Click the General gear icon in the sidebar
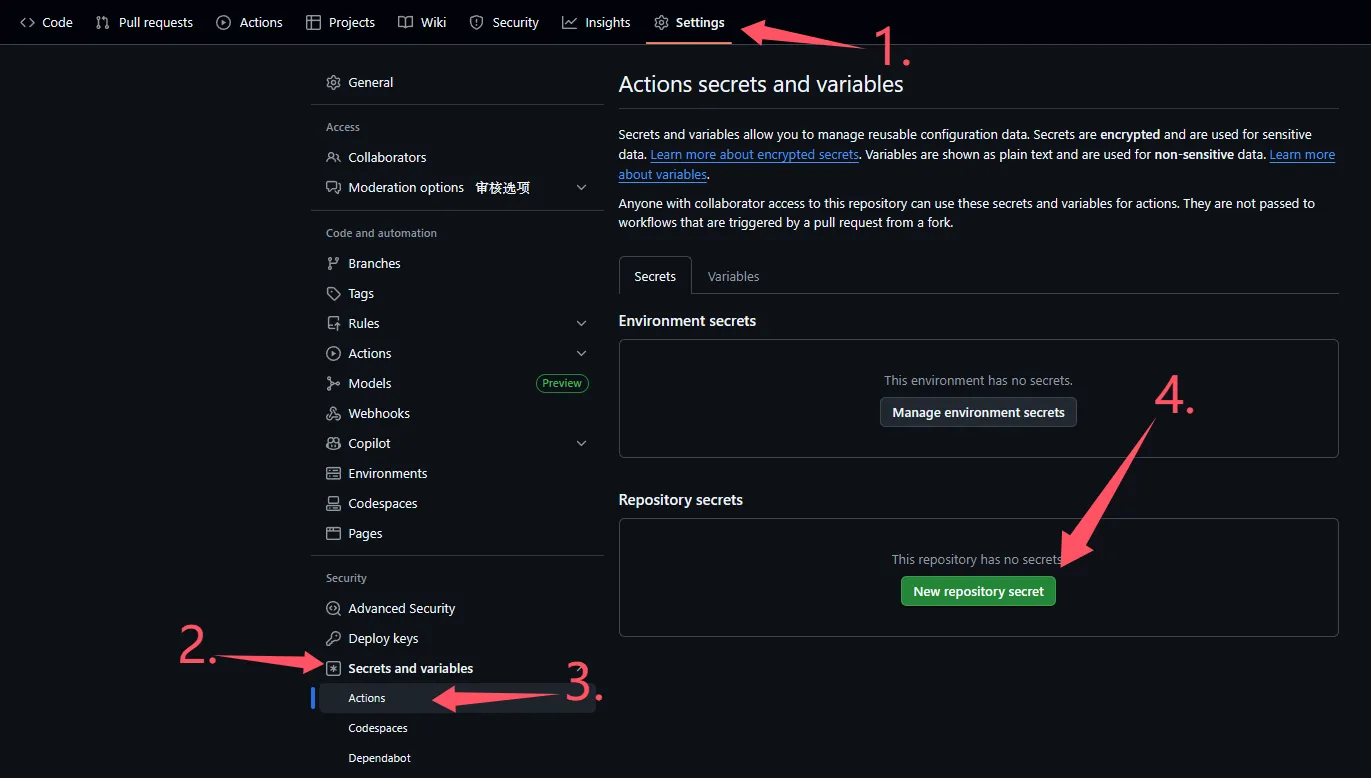This screenshot has width=1371, height=778. 334,83
